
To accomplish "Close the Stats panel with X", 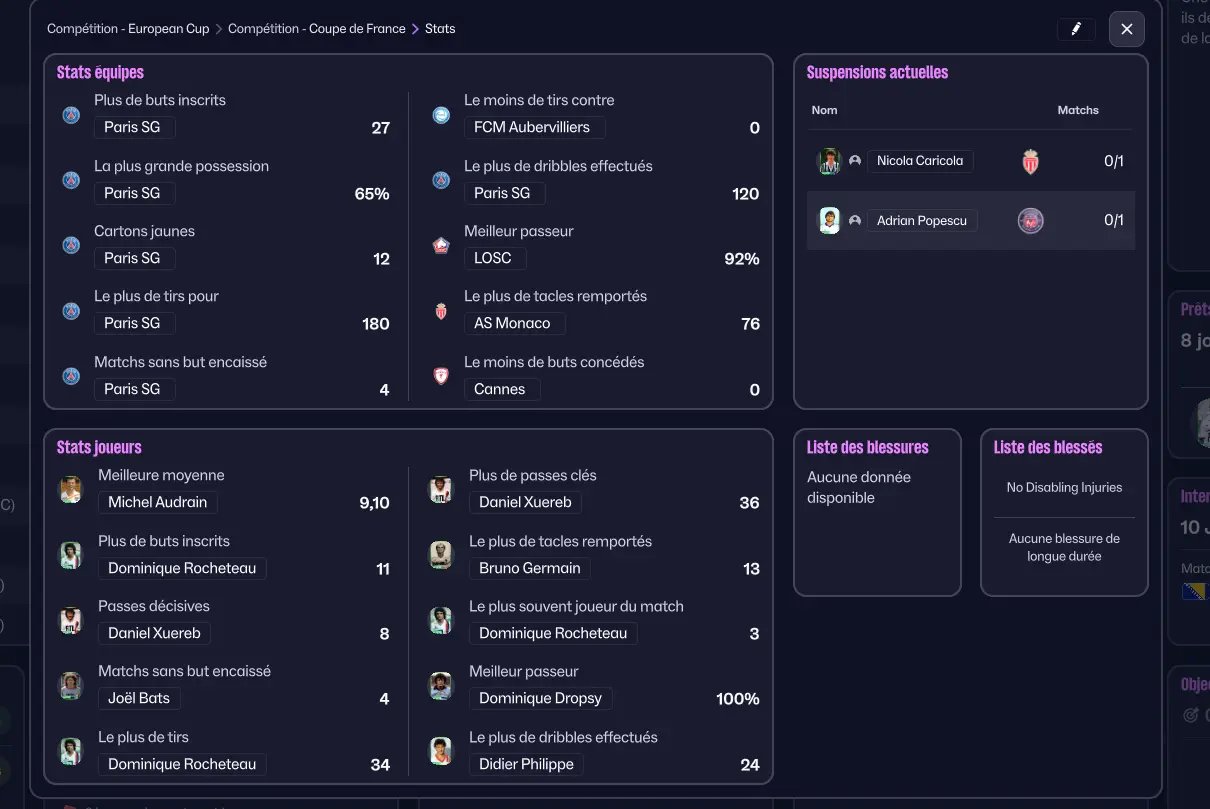I will tap(1126, 29).
